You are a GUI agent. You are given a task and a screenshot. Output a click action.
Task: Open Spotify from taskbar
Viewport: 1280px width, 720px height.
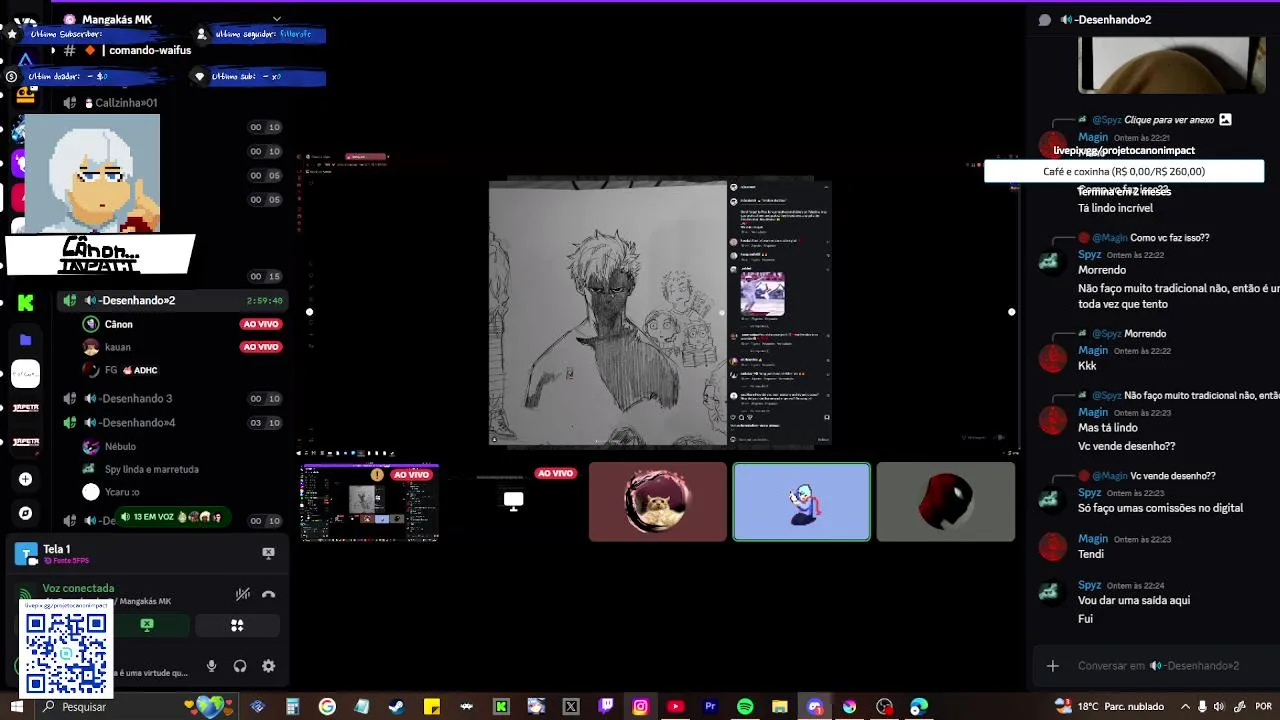[x=745, y=706]
